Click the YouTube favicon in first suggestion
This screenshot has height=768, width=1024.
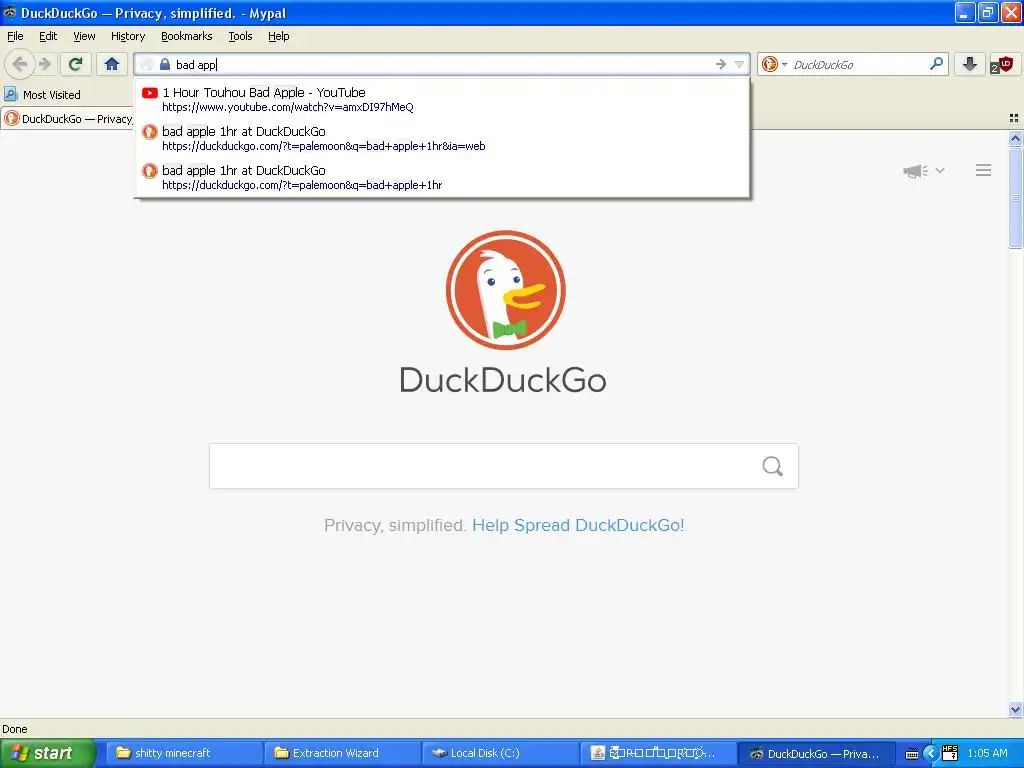point(150,93)
